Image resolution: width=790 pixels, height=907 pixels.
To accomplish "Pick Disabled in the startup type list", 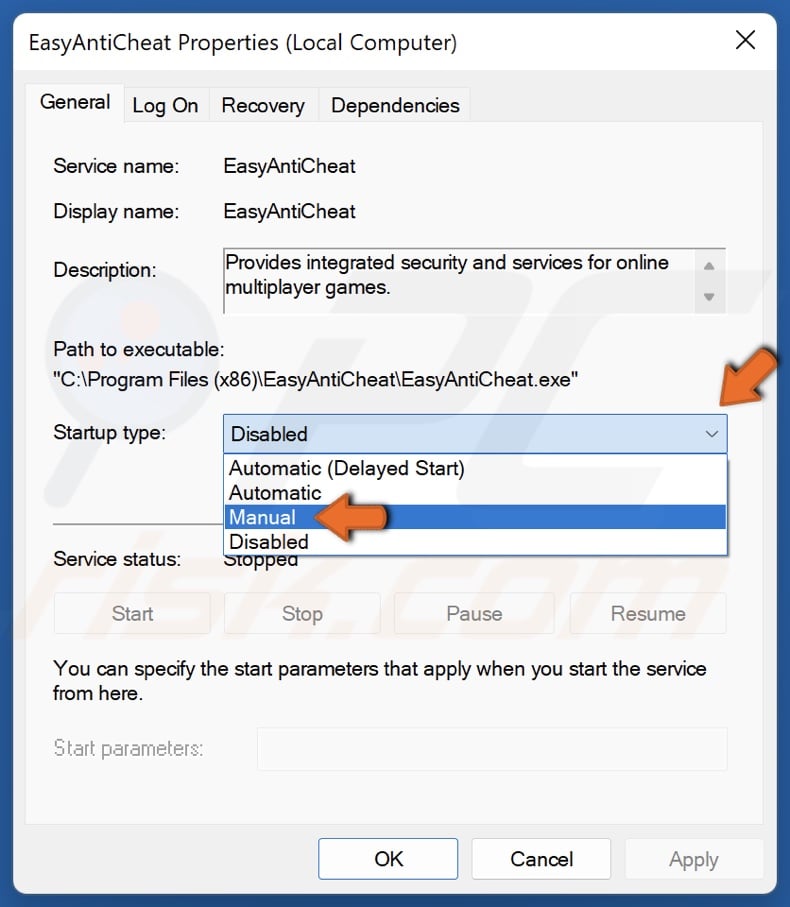I will click(x=267, y=541).
